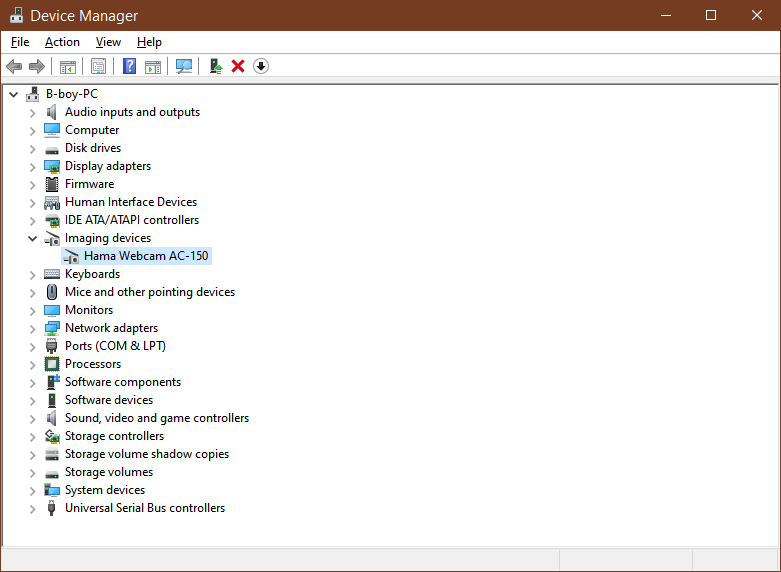Click the Disable device down-arrow icon
781x572 pixels.
coord(261,66)
